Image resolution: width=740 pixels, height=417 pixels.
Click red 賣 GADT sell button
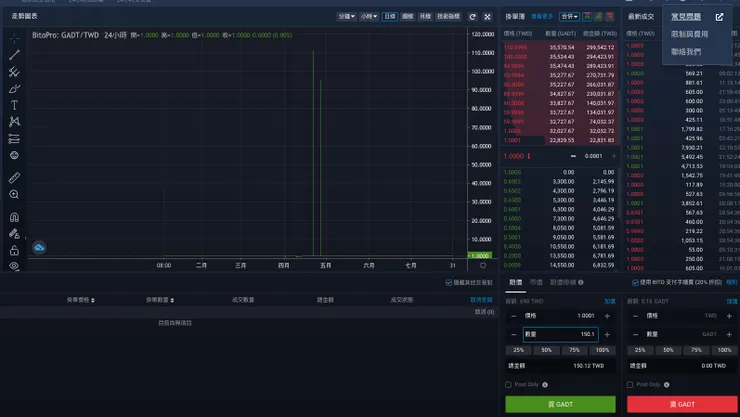pyautogui.click(x=682, y=404)
